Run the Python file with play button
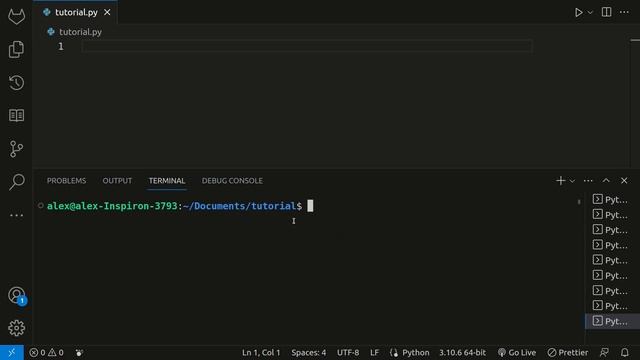 point(578,12)
